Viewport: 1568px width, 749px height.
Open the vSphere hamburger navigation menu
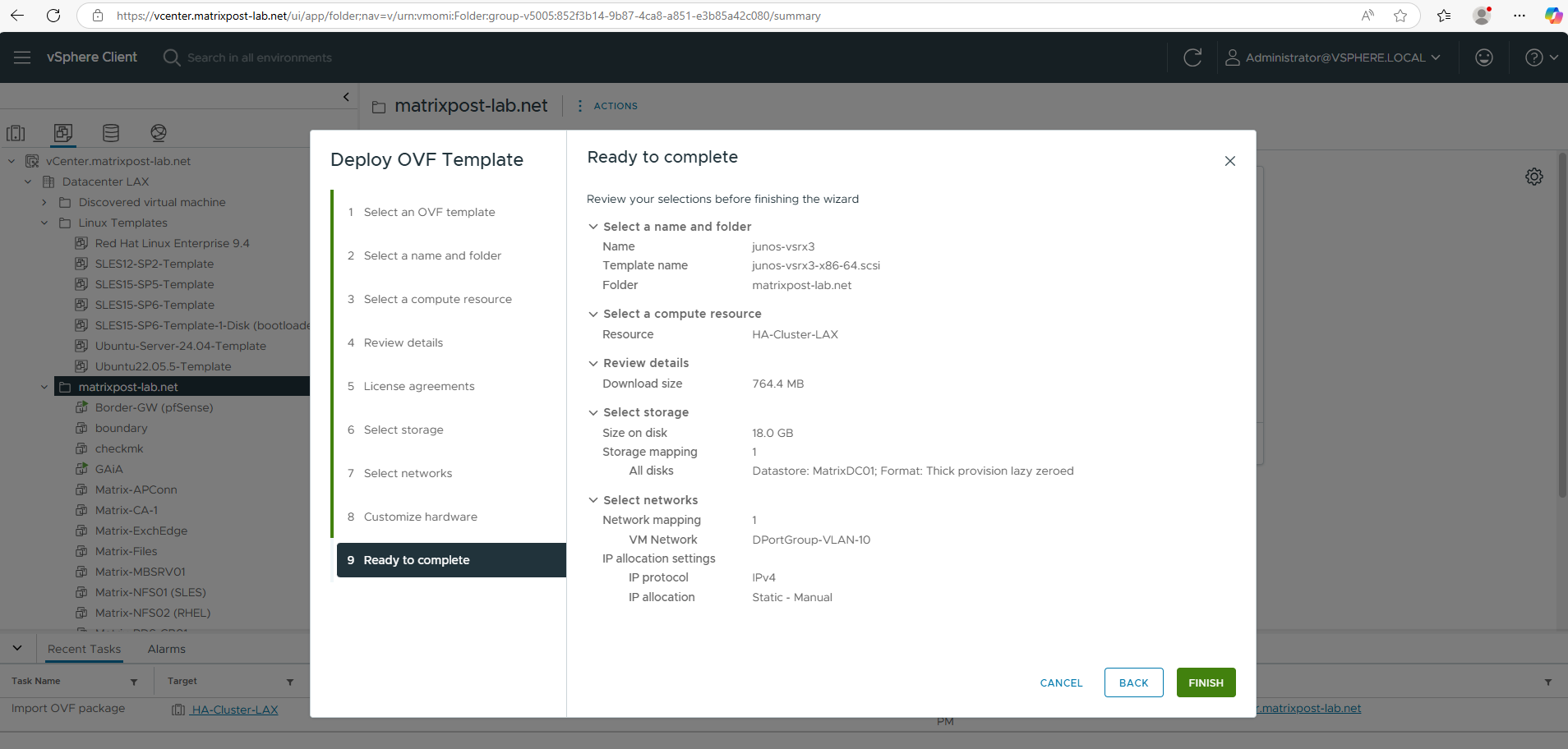(x=22, y=57)
